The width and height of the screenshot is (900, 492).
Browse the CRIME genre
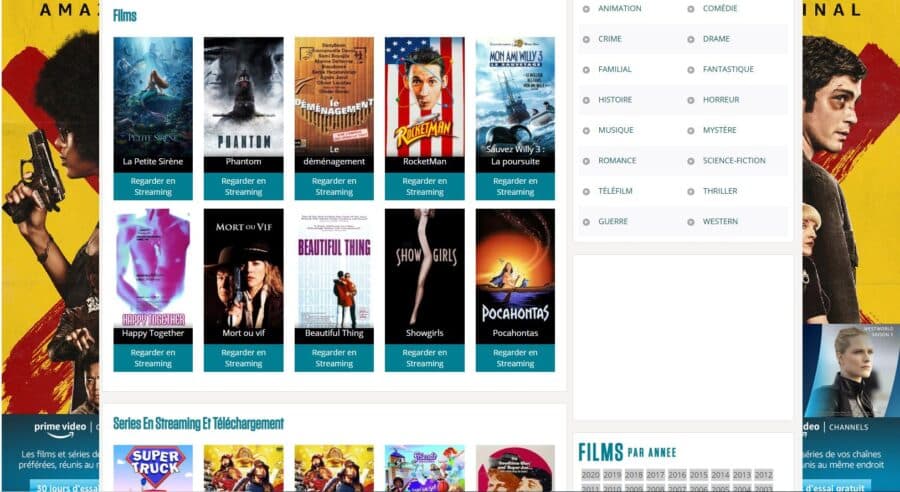(x=610, y=39)
